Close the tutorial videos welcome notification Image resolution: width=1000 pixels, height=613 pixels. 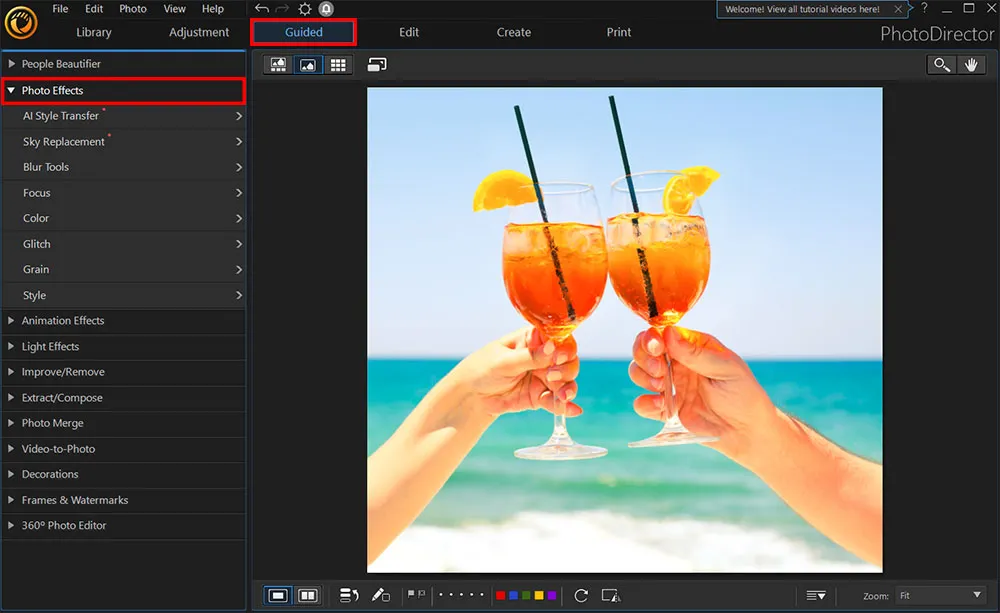click(x=898, y=9)
